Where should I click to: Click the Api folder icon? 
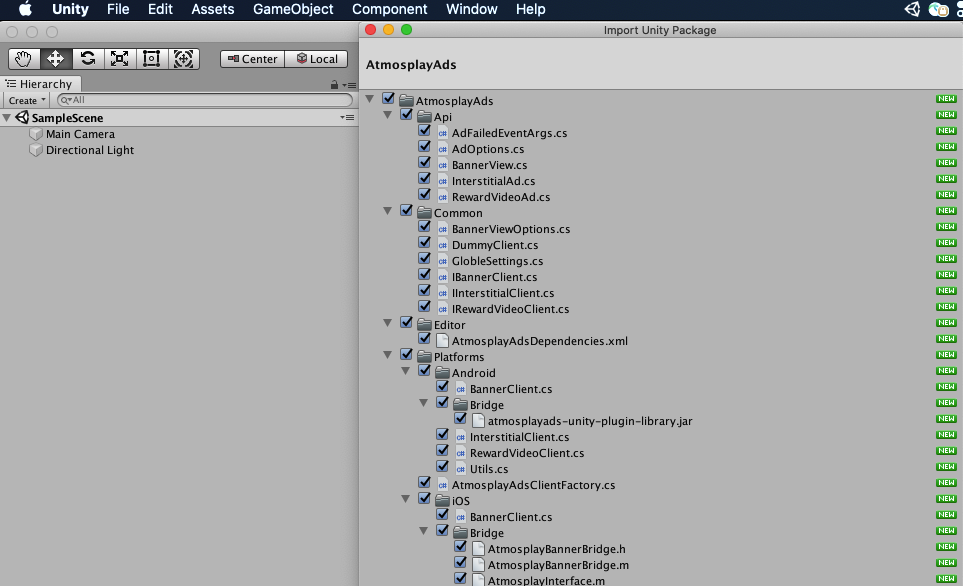click(x=424, y=117)
